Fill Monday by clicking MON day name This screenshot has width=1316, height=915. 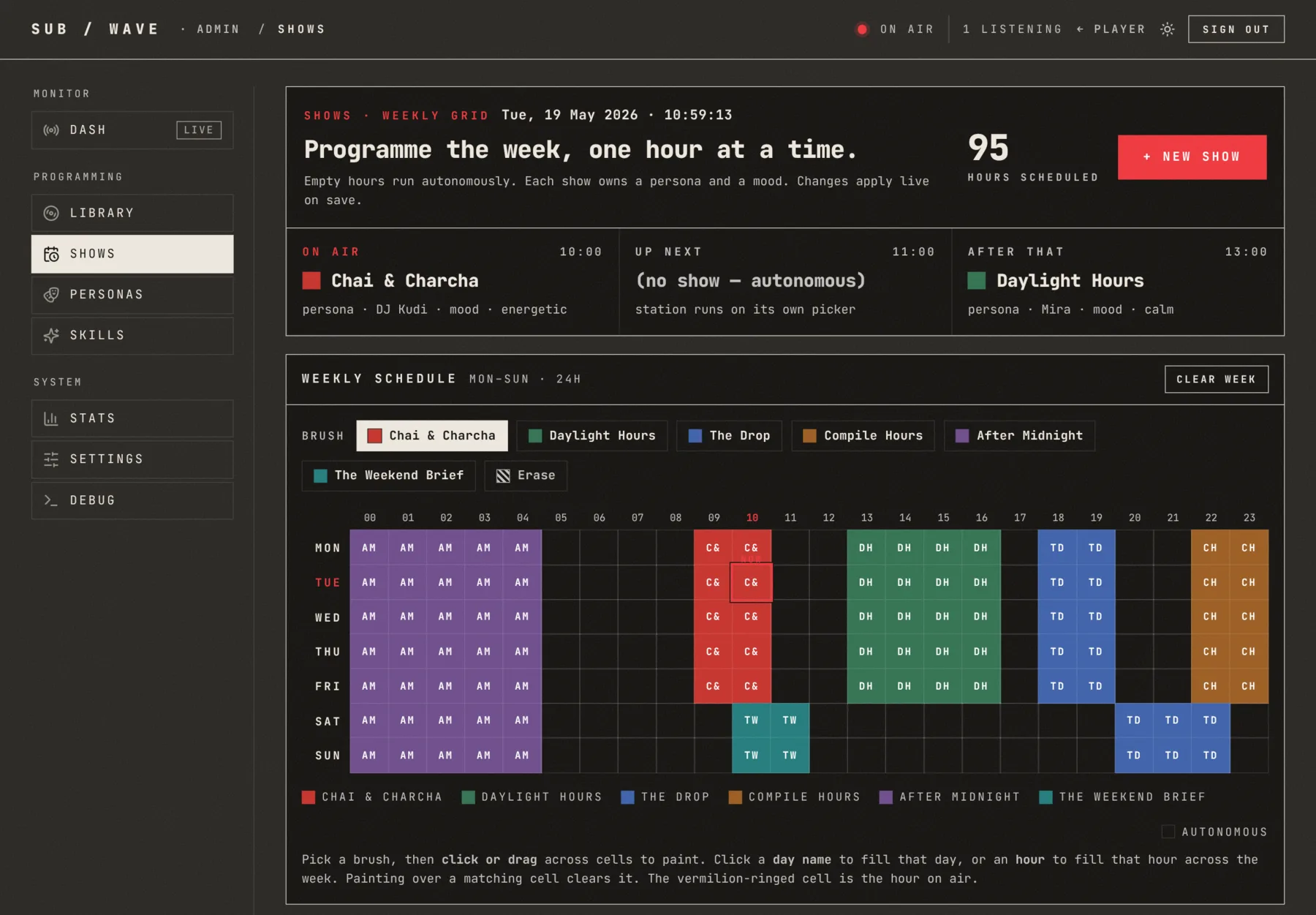click(328, 548)
